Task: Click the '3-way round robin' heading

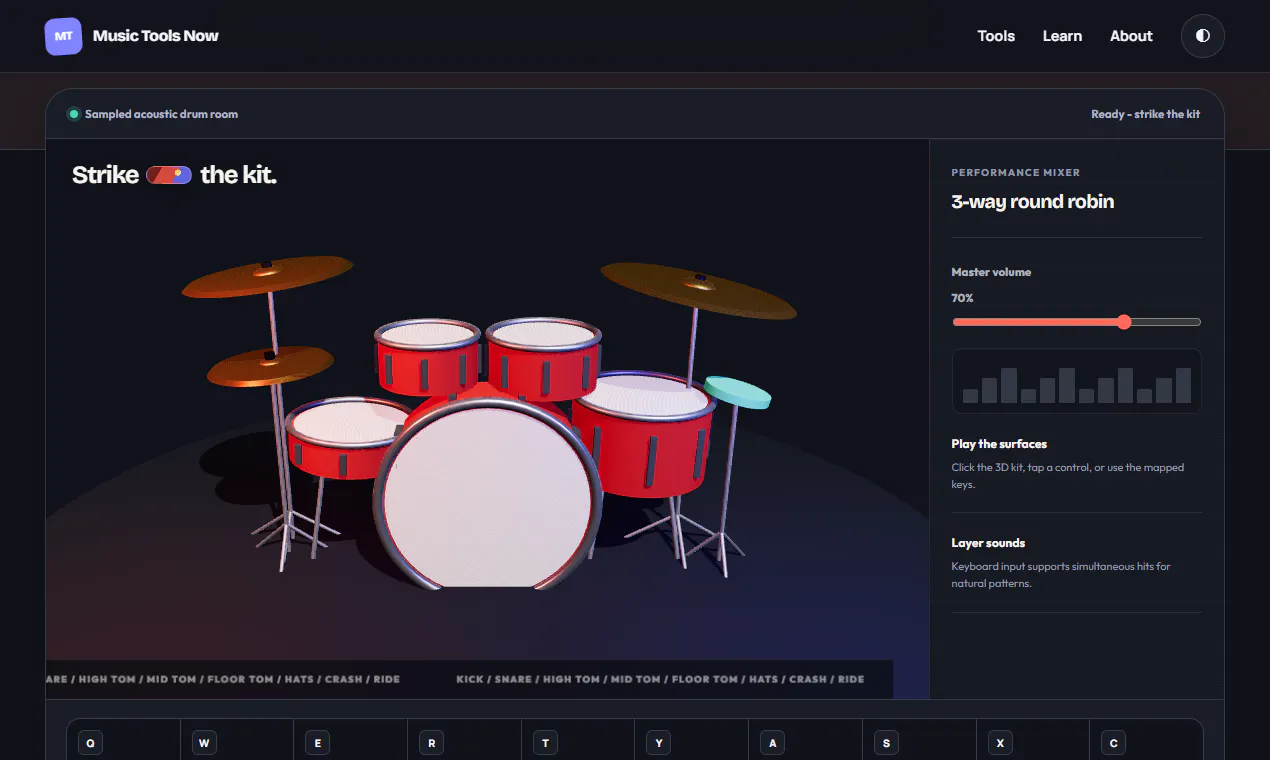Action: pyautogui.click(x=1032, y=201)
